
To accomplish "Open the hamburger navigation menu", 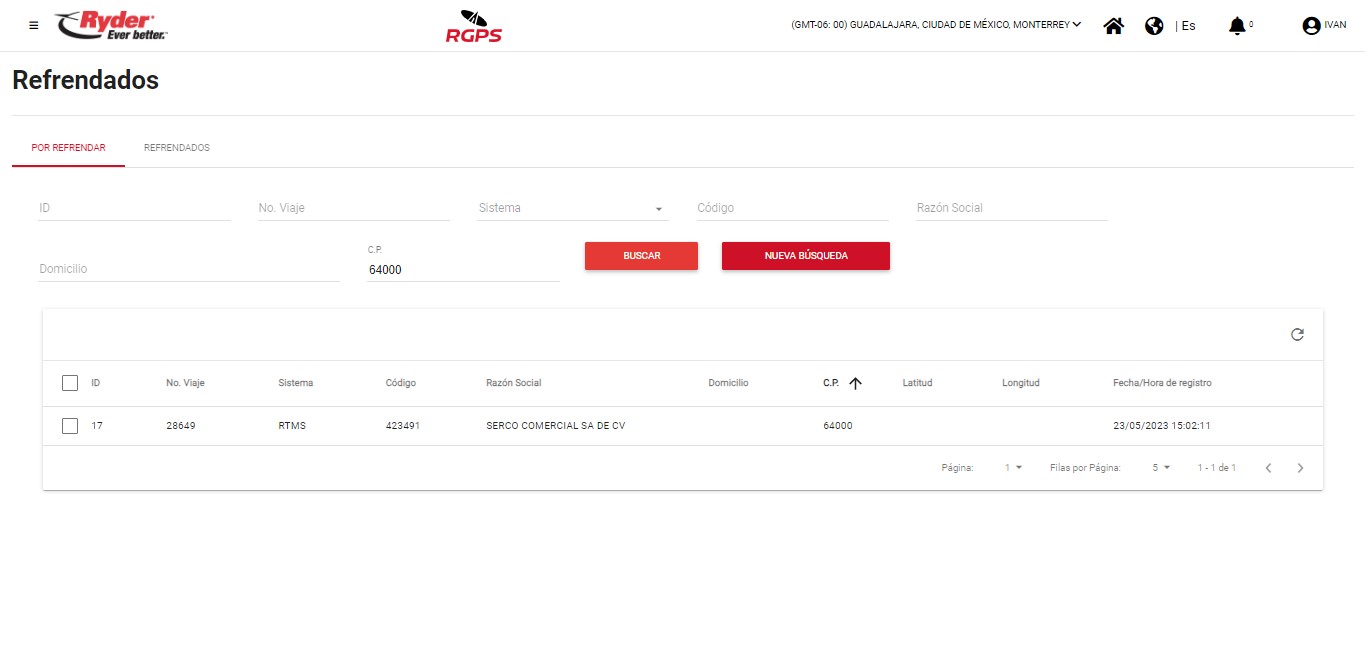I will click(34, 26).
